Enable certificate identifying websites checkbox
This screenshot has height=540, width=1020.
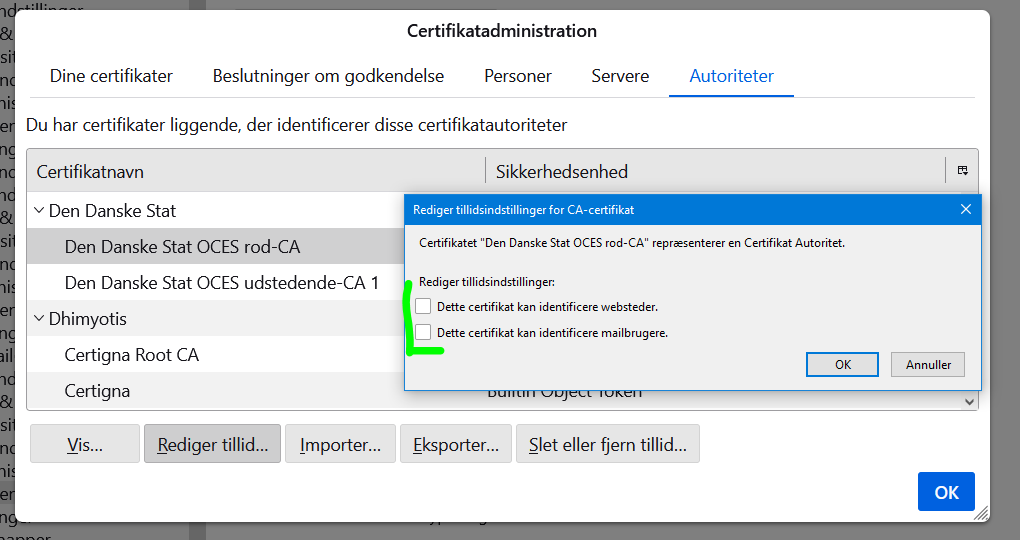424,306
